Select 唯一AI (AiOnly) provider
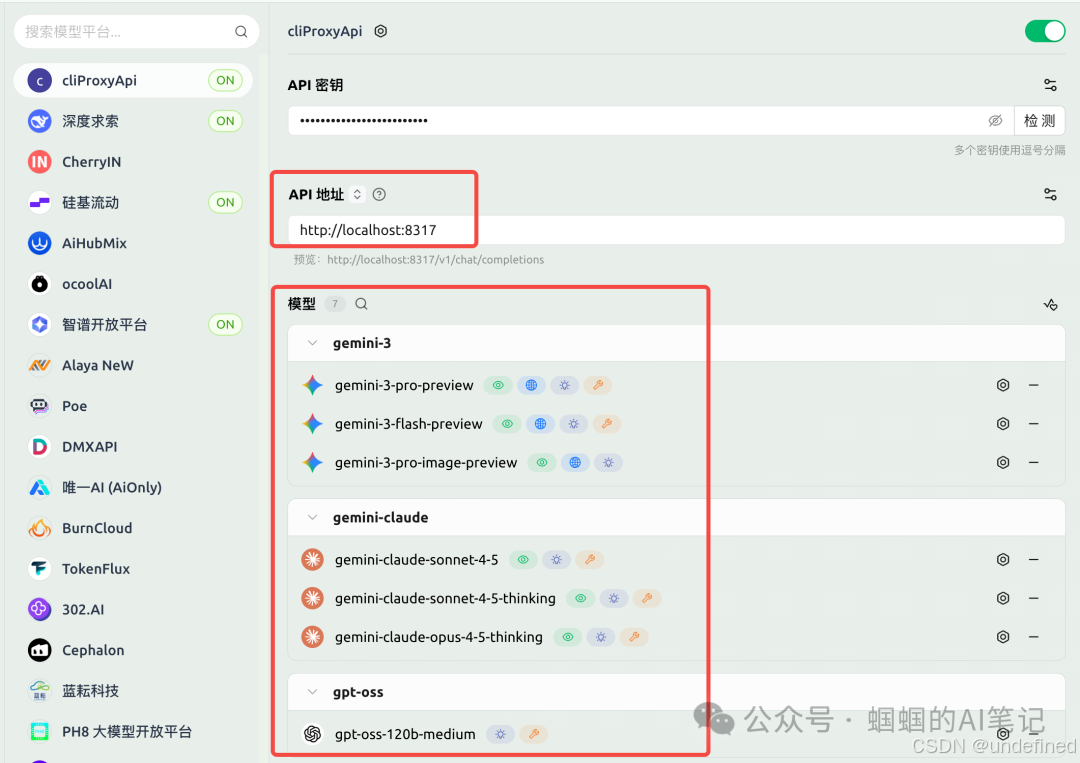 133,487
